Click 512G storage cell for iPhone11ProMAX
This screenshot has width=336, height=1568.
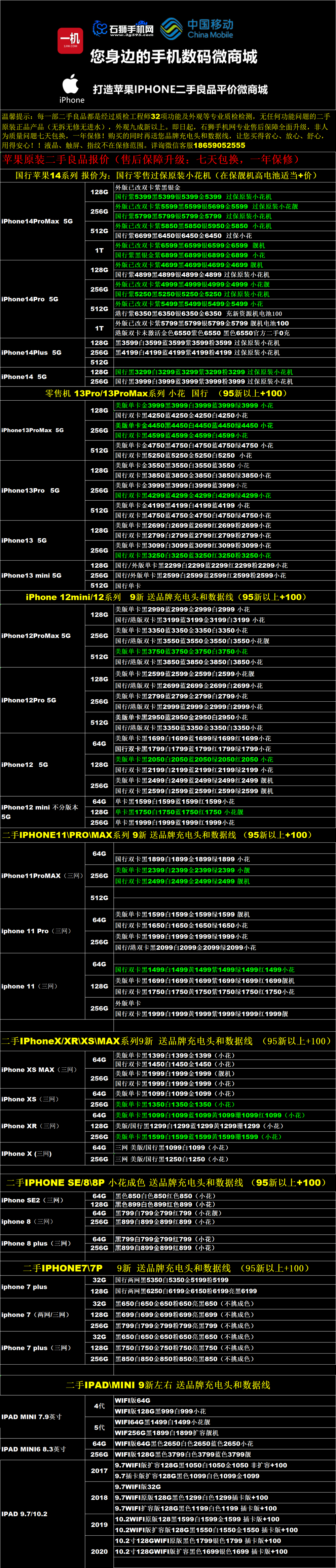[x=99, y=898]
